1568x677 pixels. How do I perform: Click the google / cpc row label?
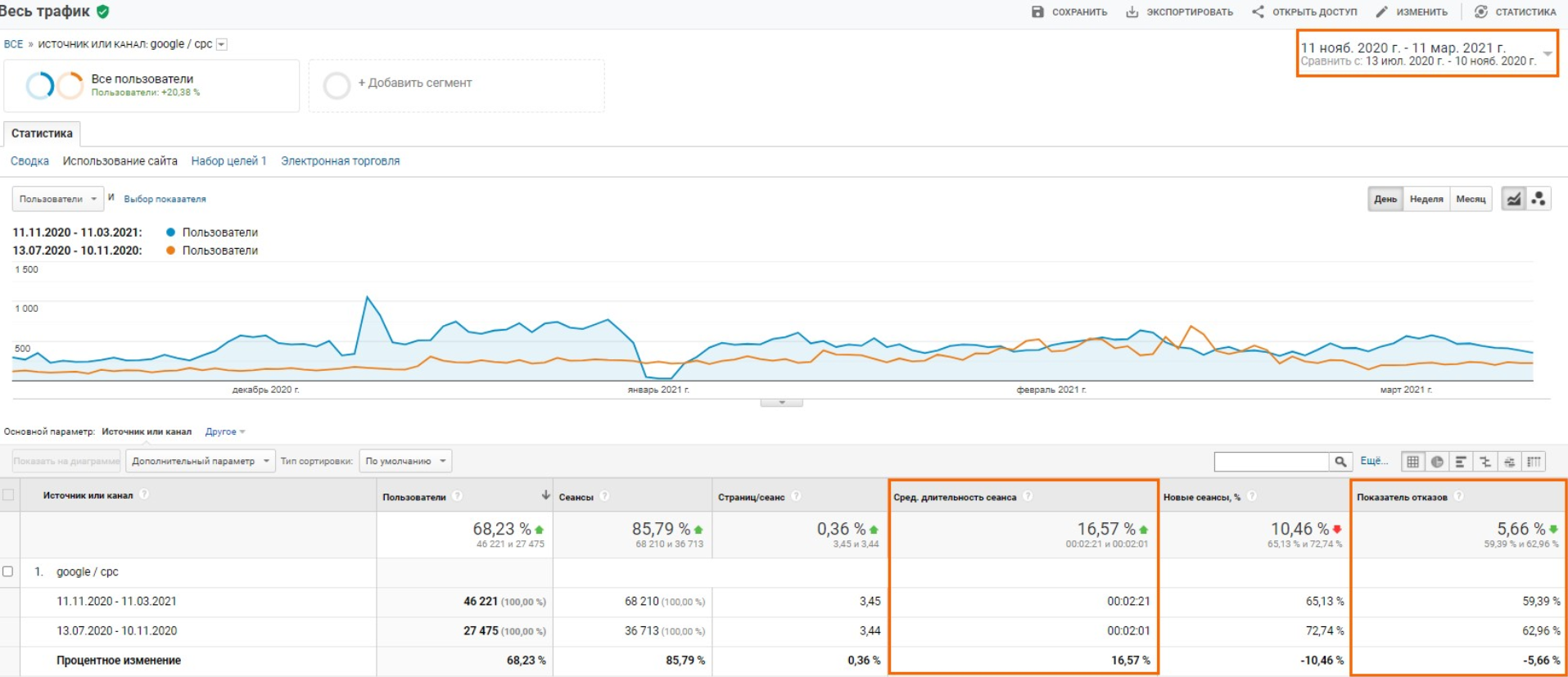point(87,571)
